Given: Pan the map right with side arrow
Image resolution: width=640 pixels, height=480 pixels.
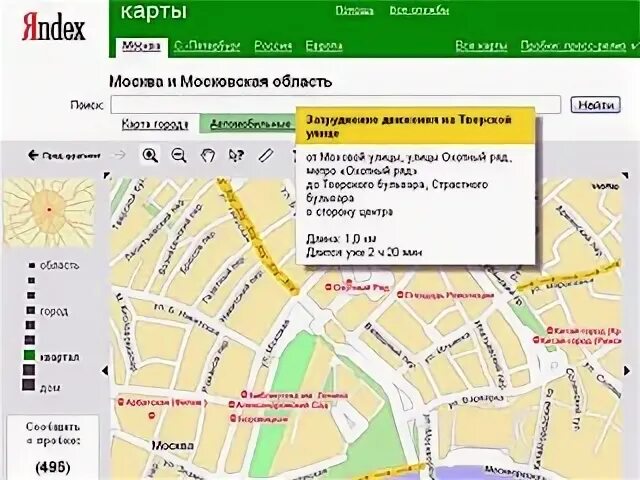Looking at the screenshot, I should tap(627, 371).
